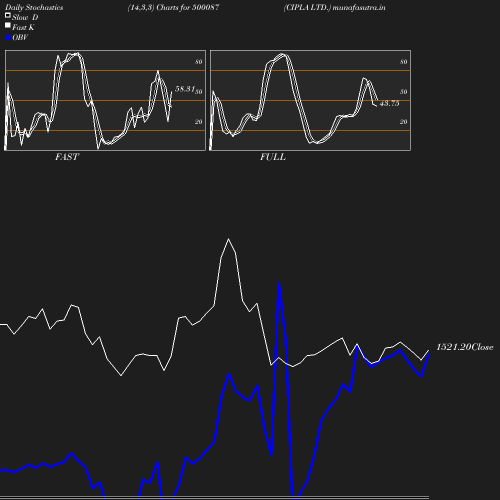Click the 'Fast K' legend label
The width and height of the screenshot is (500, 500).
(23, 27)
